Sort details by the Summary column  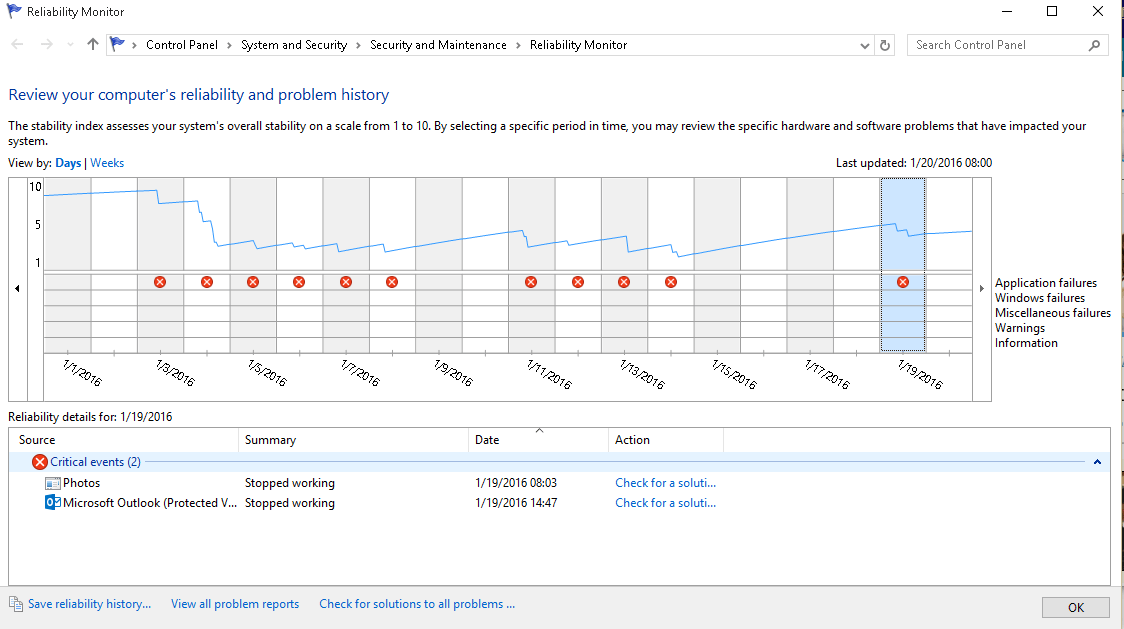point(353,440)
